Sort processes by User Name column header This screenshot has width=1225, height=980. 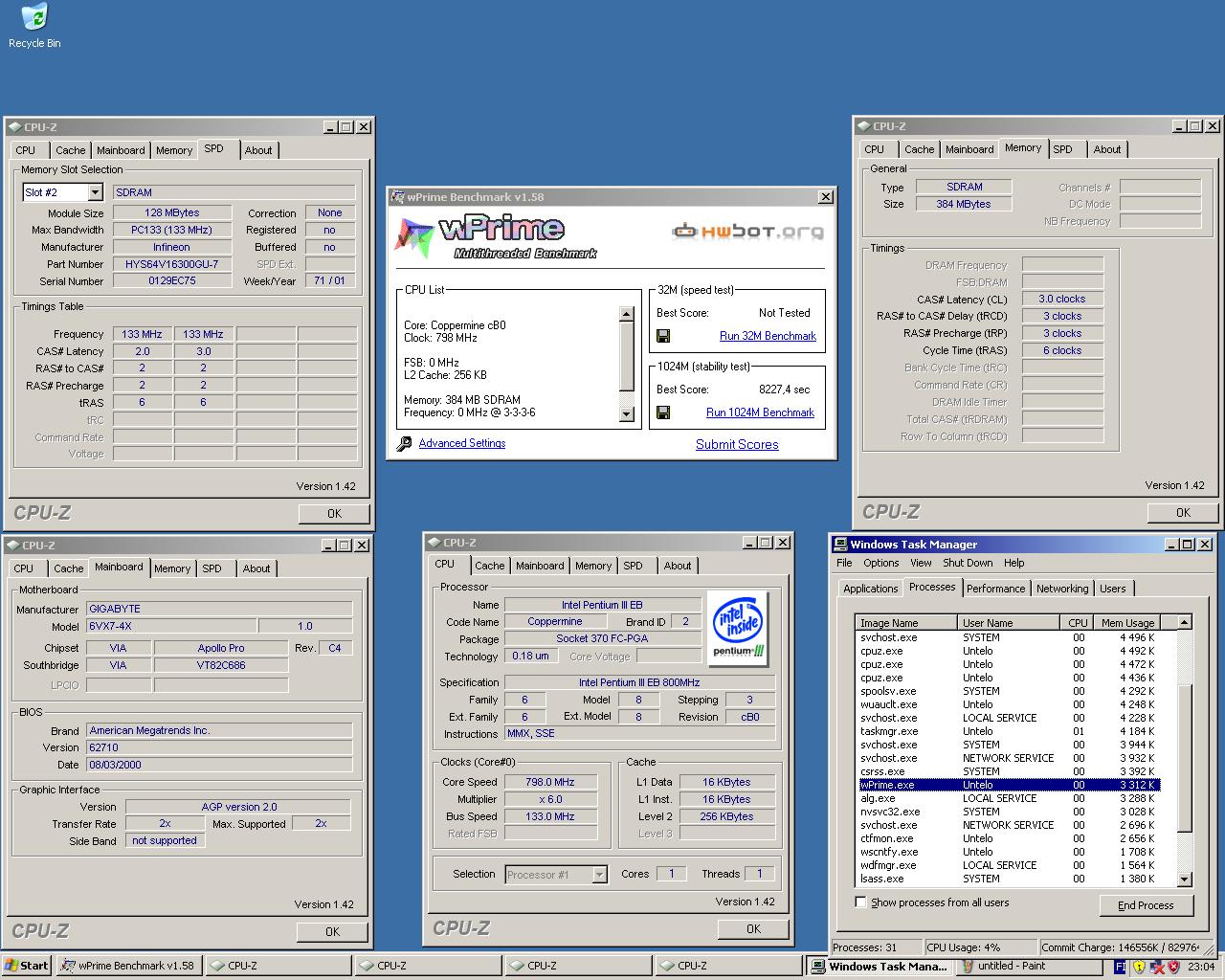1009,622
